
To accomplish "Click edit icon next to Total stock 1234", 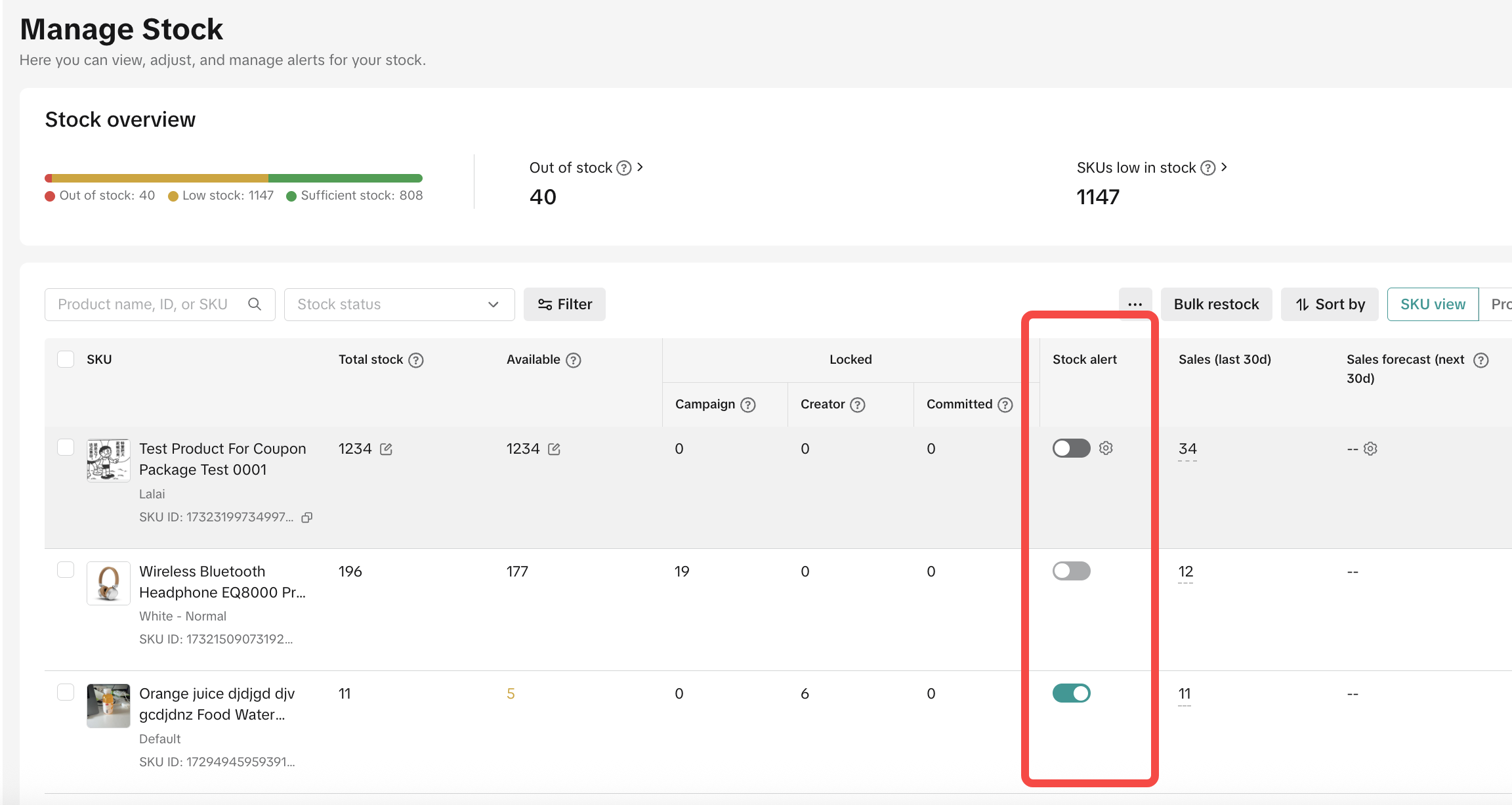I will 387,449.
